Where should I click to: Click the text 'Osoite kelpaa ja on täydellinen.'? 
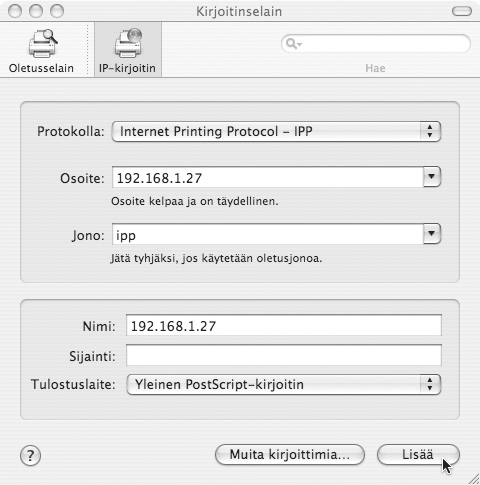[195, 201]
